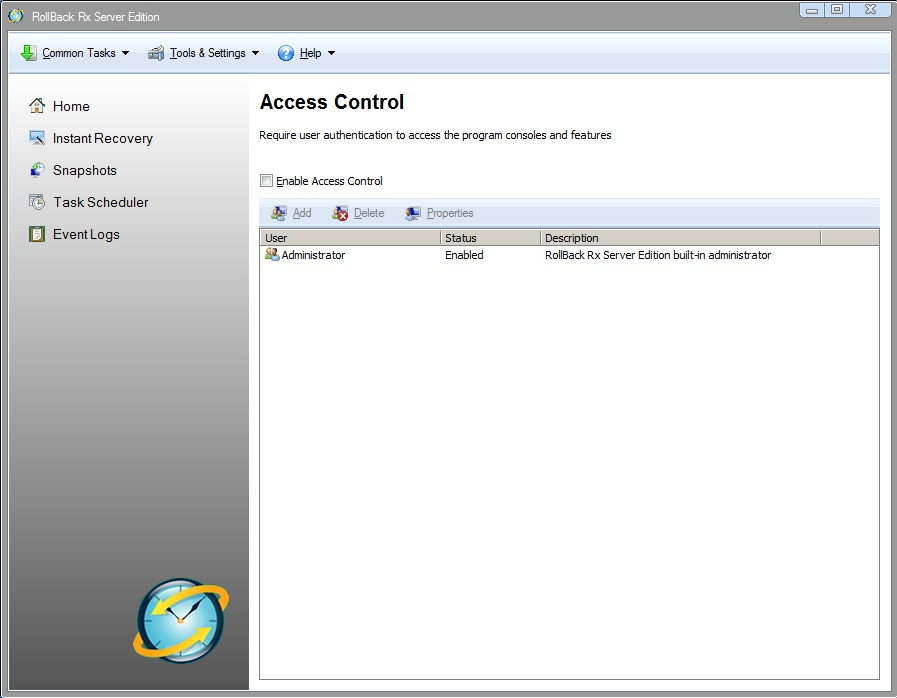This screenshot has height=698, width=897.
Task: Expand the Tools & Settings dropdown arrow
Action: coord(255,53)
